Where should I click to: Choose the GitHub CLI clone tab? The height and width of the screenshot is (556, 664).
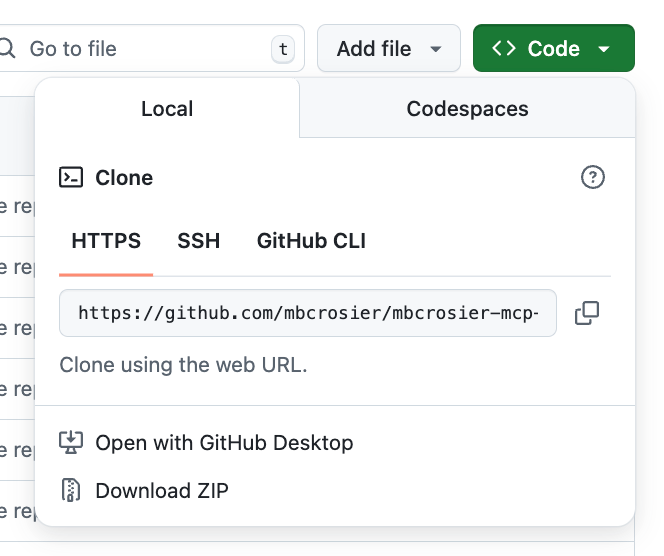pos(311,241)
